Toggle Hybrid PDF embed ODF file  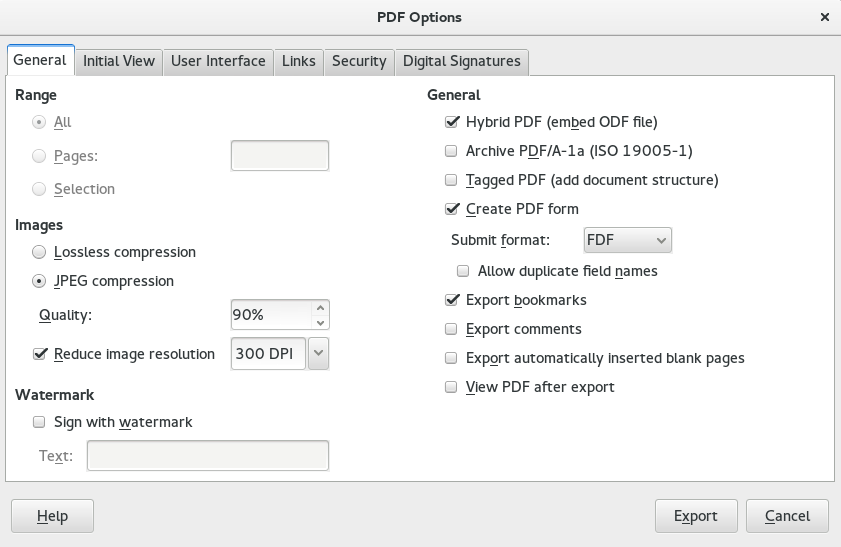coord(451,123)
